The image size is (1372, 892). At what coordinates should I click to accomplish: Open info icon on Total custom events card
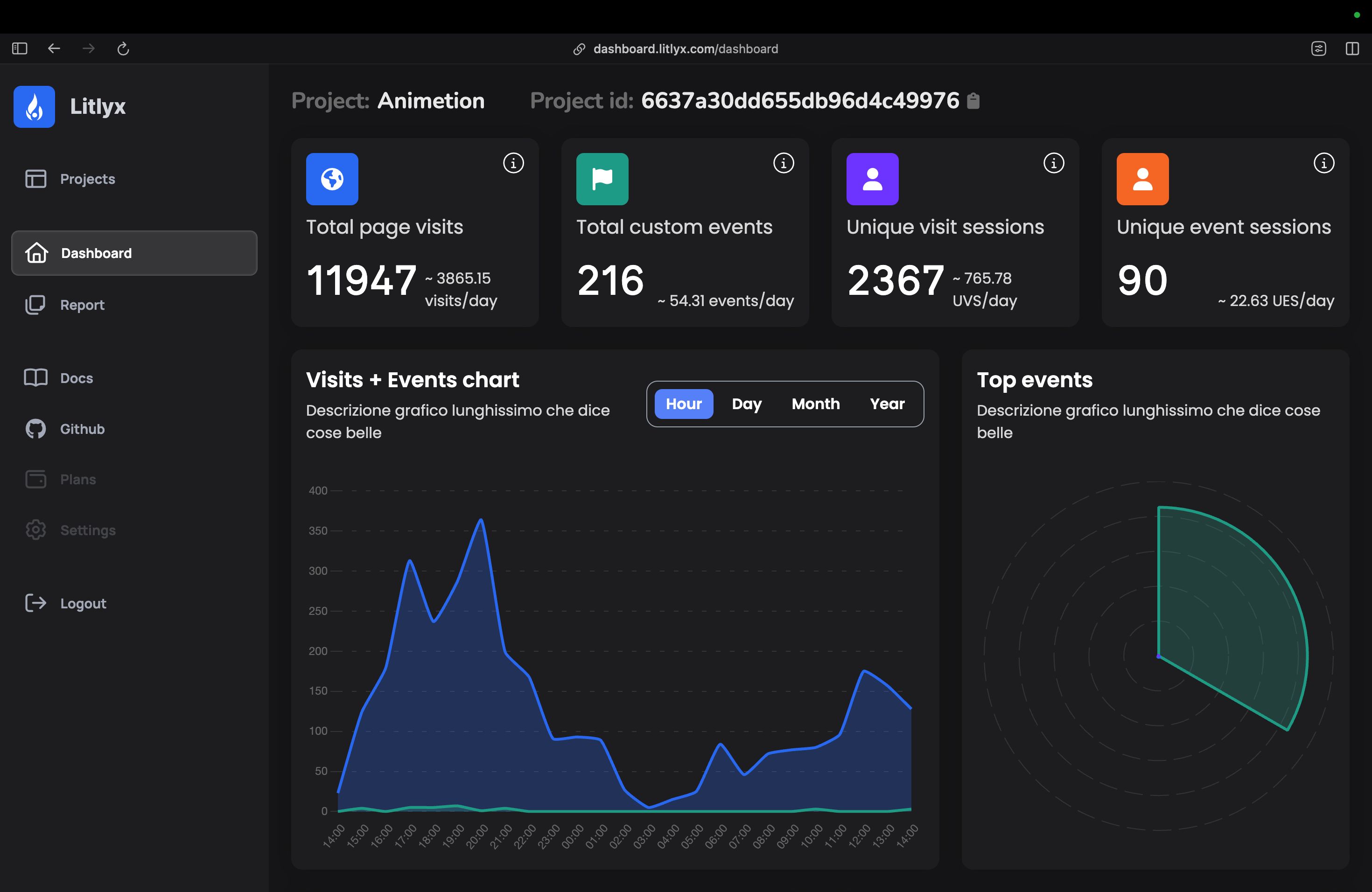click(x=784, y=163)
